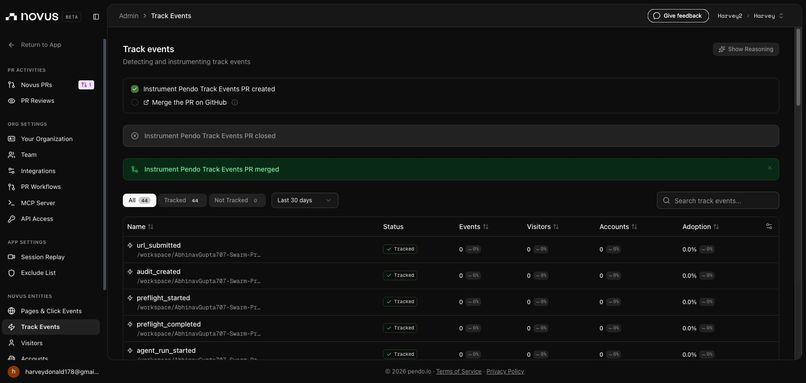Dismiss the PR merged green banner
The image size is (806, 383).
[x=770, y=168]
